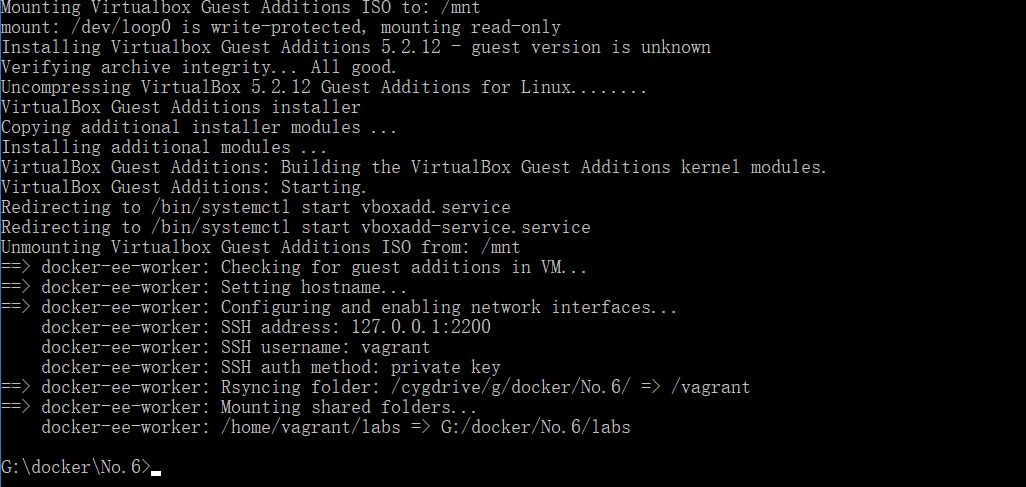The height and width of the screenshot is (487, 1026).
Task: Click the "Building the VirtualBox Guest Additions kernel modules" line
Action: tap(414, 167)
